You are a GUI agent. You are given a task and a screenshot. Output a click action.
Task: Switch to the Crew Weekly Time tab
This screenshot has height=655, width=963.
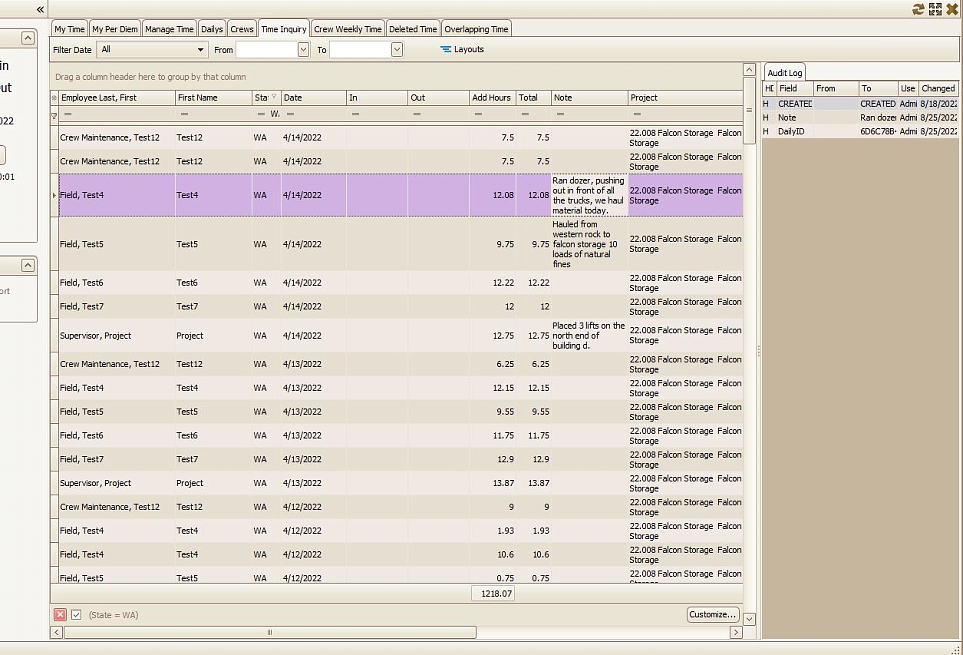(347, 29)
